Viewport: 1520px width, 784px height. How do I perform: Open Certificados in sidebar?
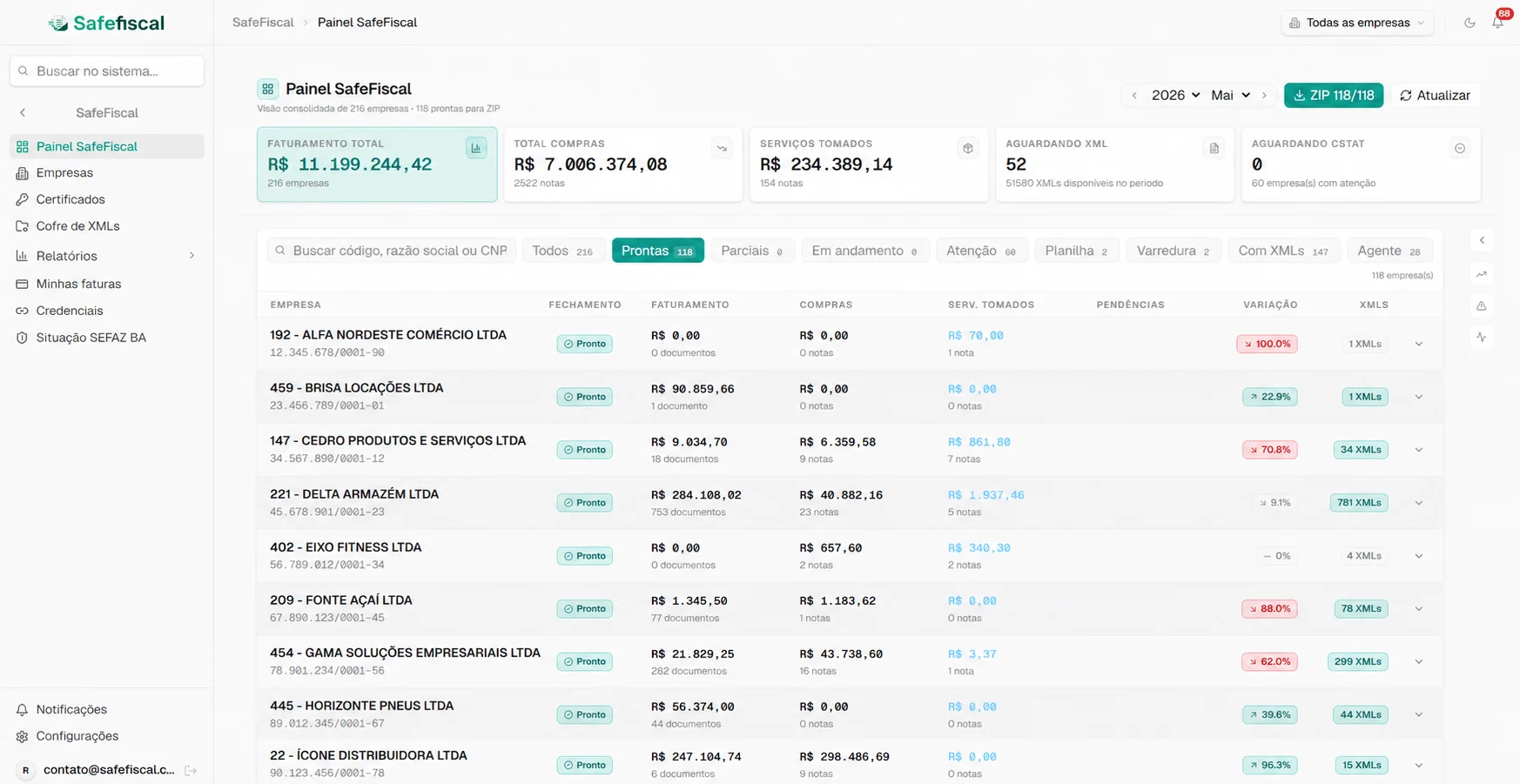pos(107,199)
